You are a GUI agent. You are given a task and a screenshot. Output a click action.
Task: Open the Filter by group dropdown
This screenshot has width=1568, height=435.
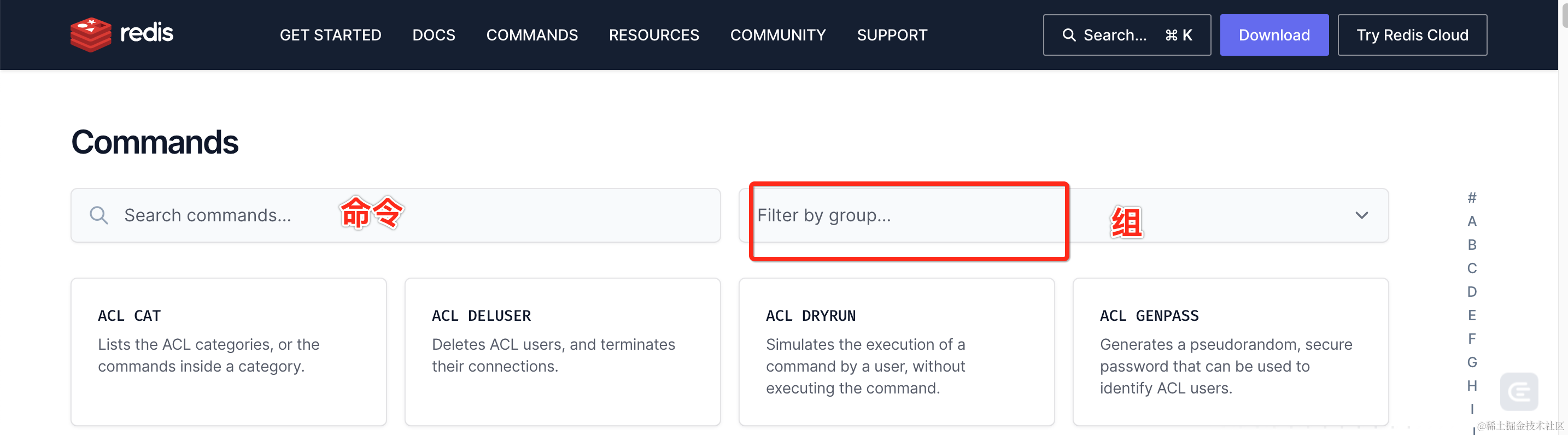coord(1063,215)
